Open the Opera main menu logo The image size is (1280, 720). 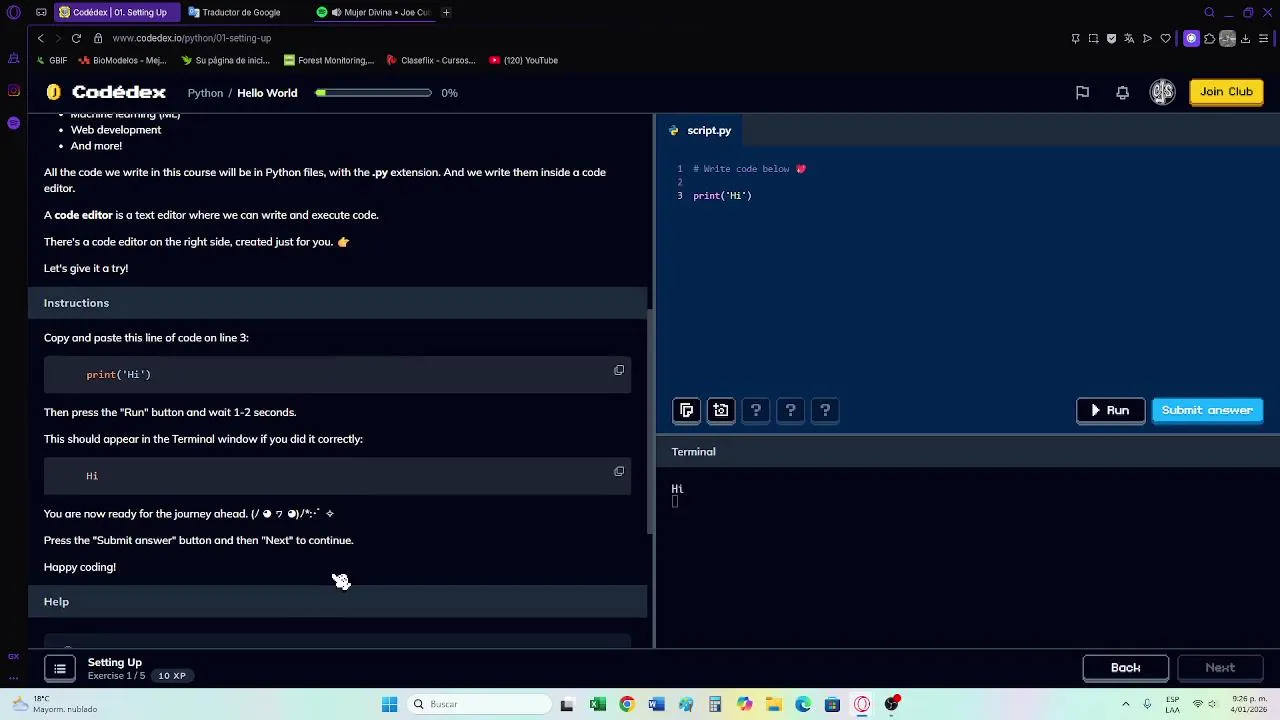[x=13, y=12]
